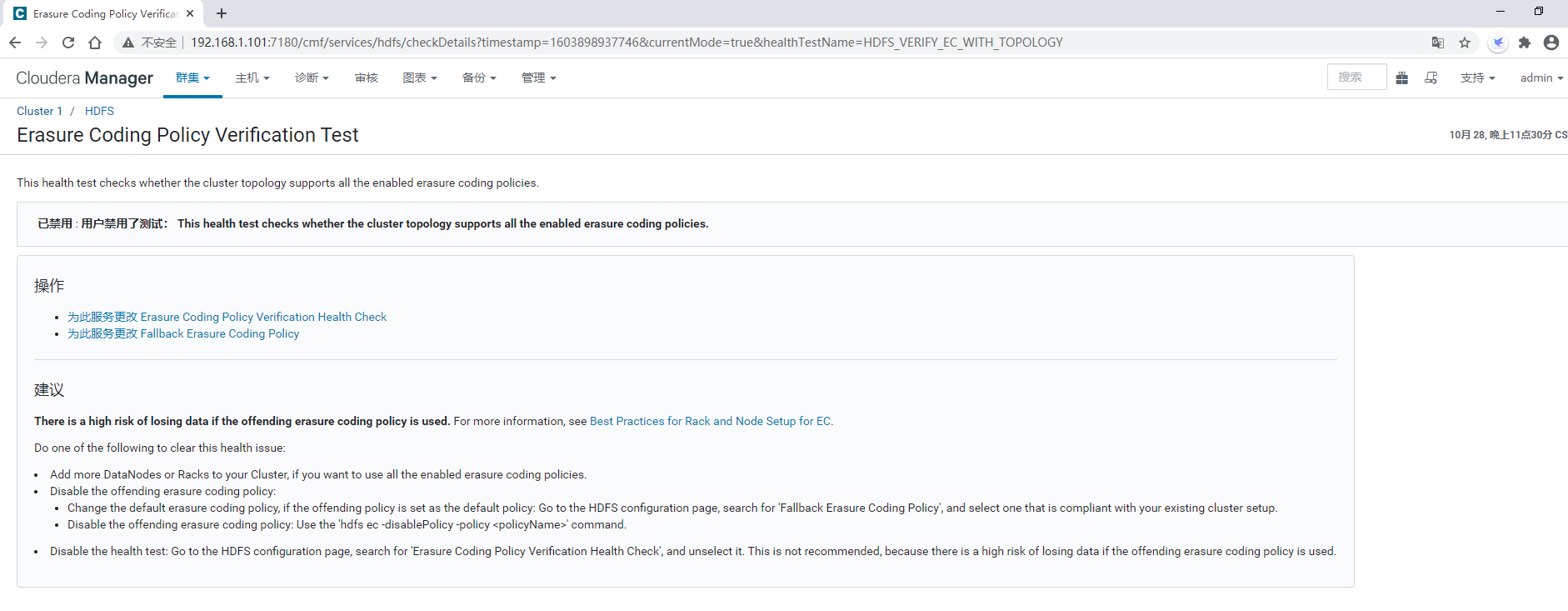Click the not-secure warning triangle icon
Image resolution: width=1568 pixels, height=611 pixels.
click(x=128, y=43)
